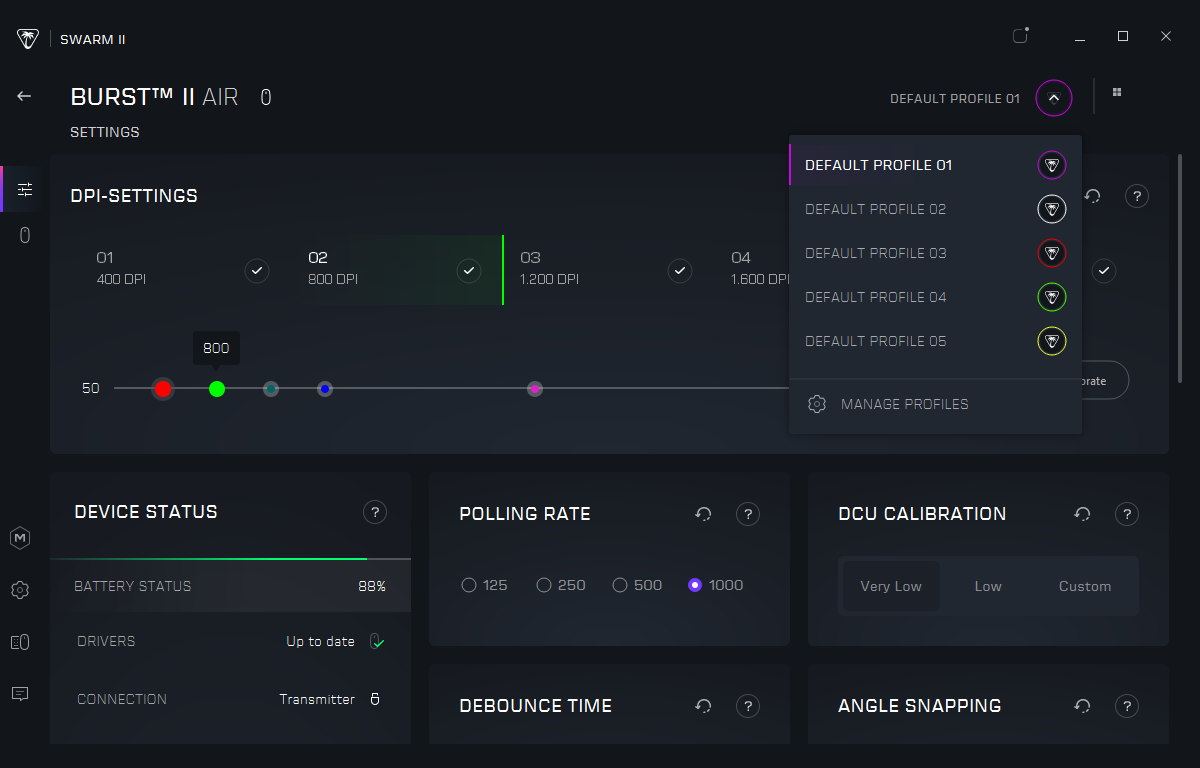Screen dimensions: 1200x768
Task: Open the Macro manager hexagon M icon
Action: point(20,538)
